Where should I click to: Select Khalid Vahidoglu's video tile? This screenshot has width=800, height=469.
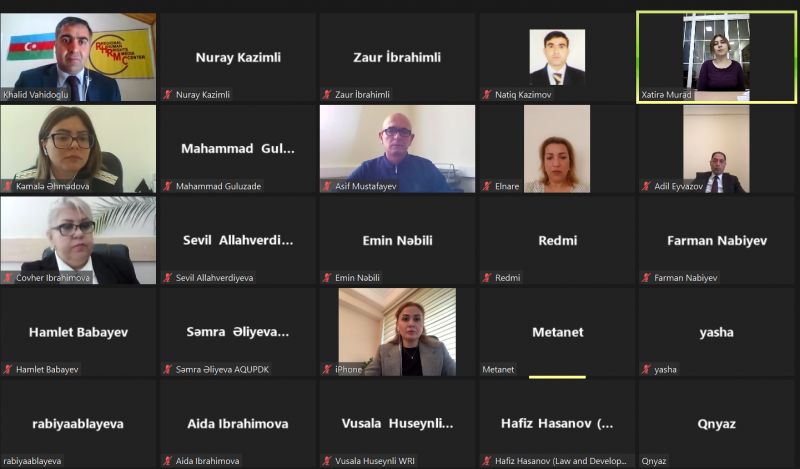pos(78,57)
